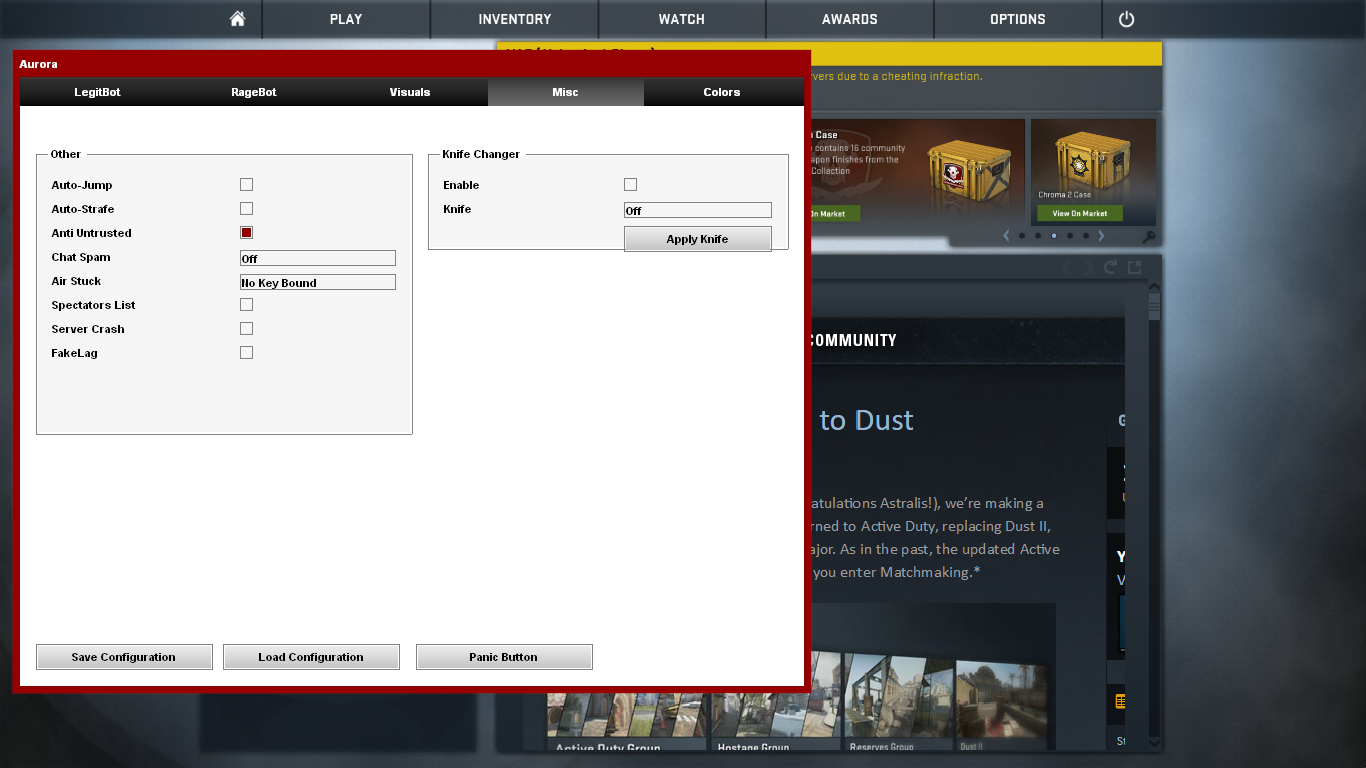Click Save Configuration button

tap(124, 657)
